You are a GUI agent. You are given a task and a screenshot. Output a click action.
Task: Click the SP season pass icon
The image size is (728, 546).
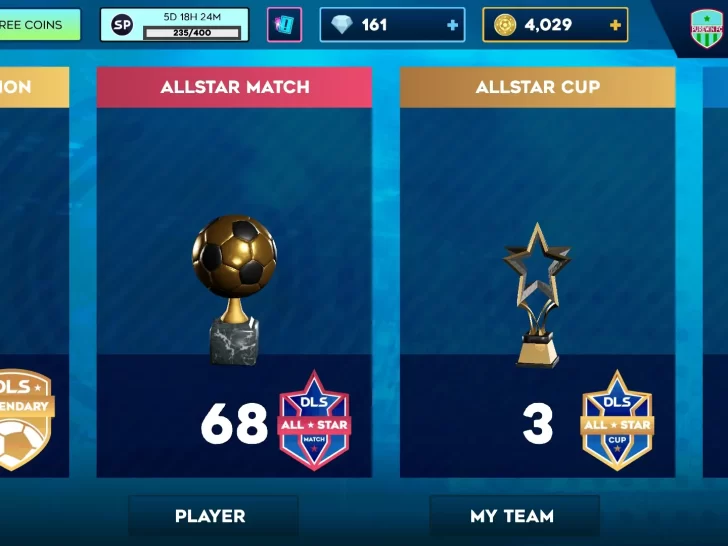(122, 25)
